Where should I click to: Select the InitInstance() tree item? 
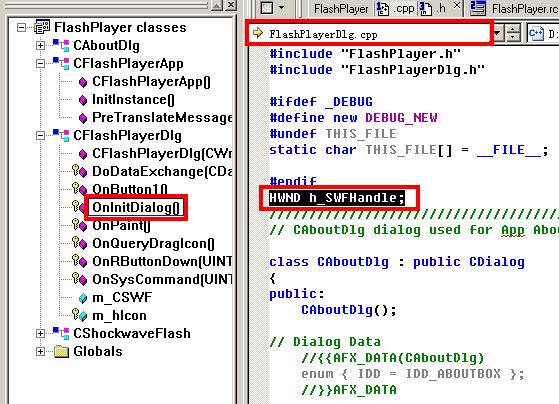click(133, 100)
